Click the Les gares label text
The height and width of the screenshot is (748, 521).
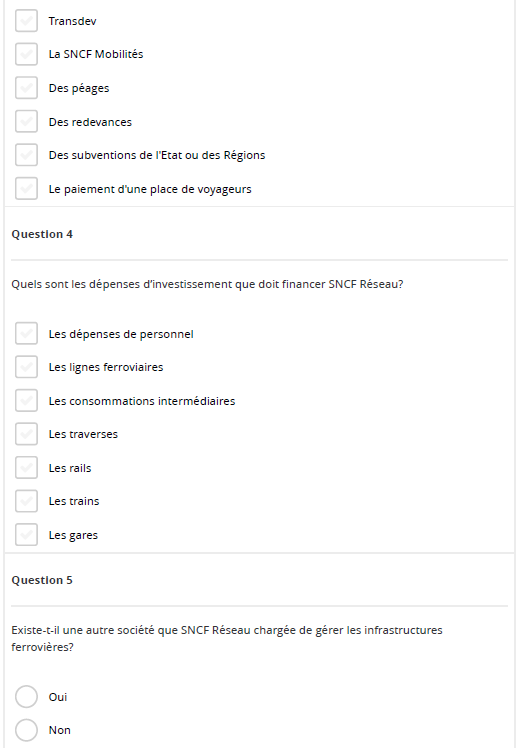(73, 535)
